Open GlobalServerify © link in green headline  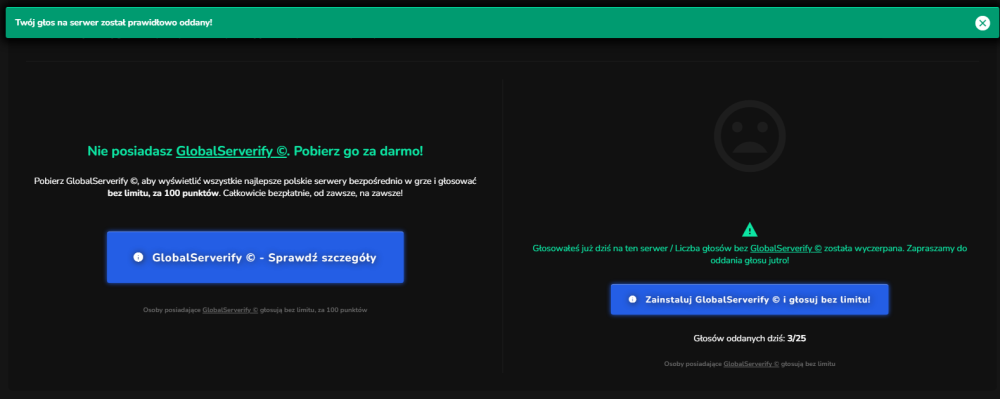click(232, 152)
